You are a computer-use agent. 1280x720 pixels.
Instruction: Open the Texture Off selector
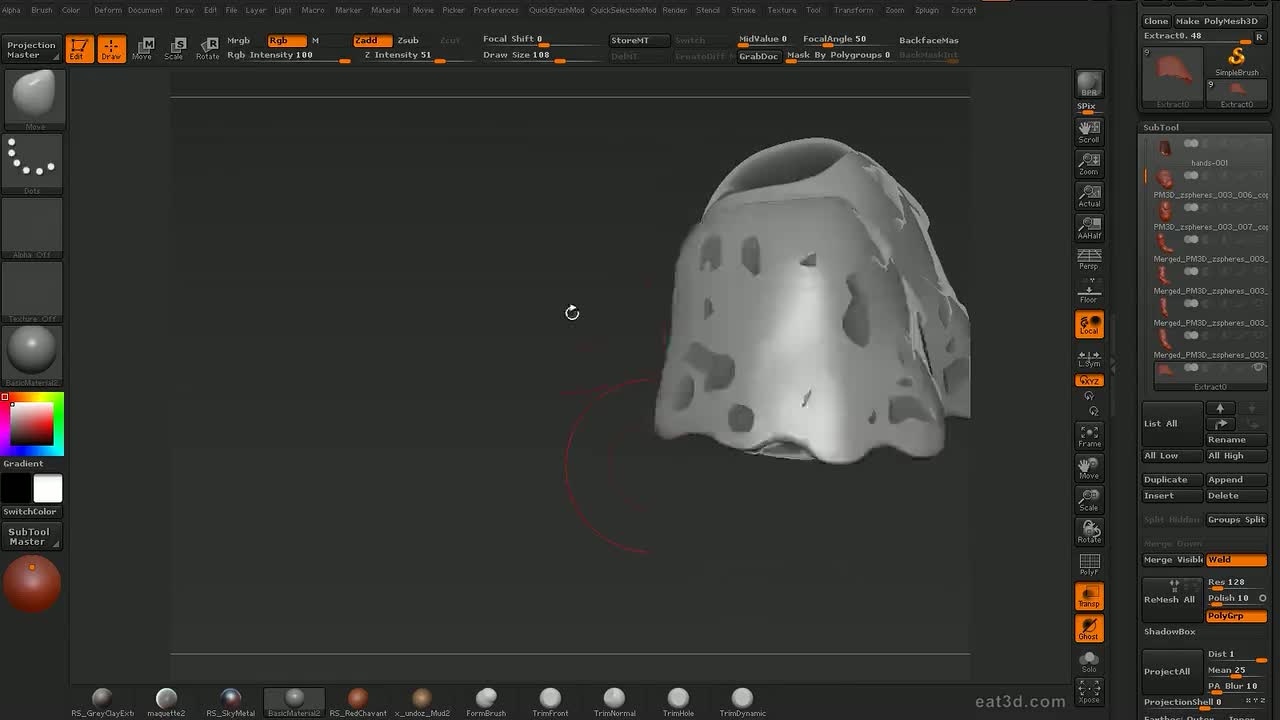click(32, 292)
